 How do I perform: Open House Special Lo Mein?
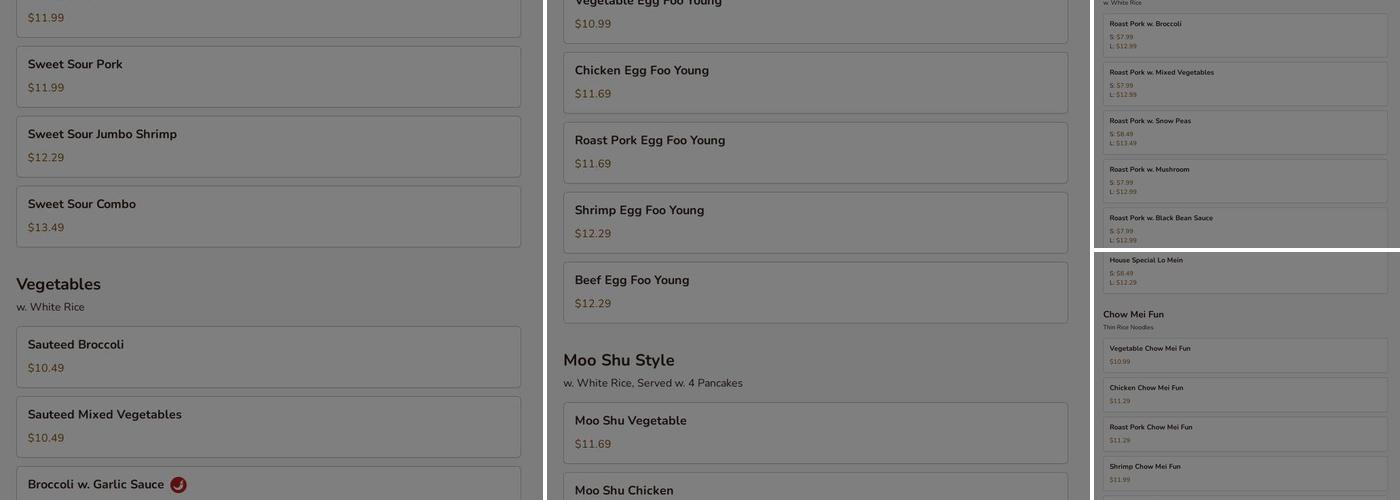(1245, 271)
